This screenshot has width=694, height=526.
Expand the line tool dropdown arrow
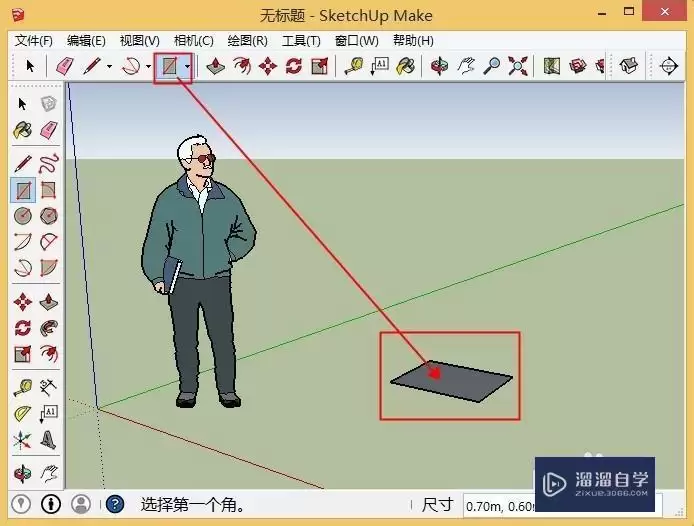(x=109, y=67)
